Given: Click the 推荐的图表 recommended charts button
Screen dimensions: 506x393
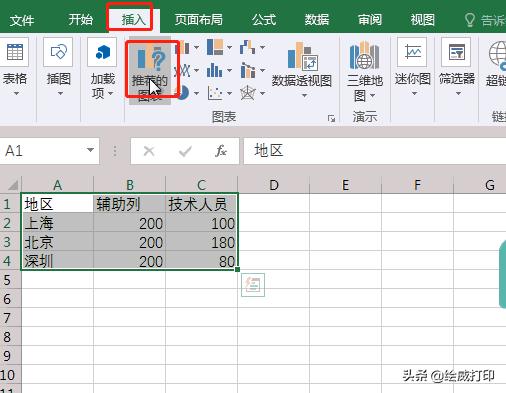Looking at the screenshot, I should coord(150,71).
